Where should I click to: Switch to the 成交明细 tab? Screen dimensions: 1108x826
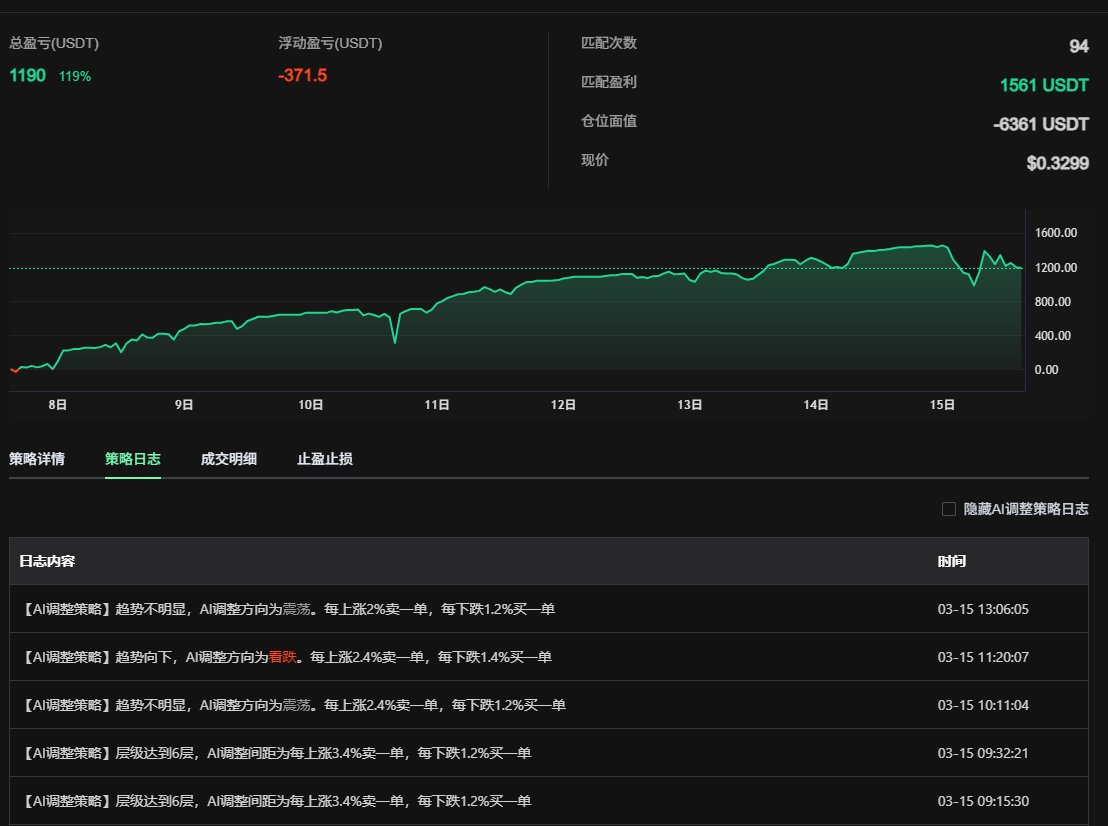[228, 459]
